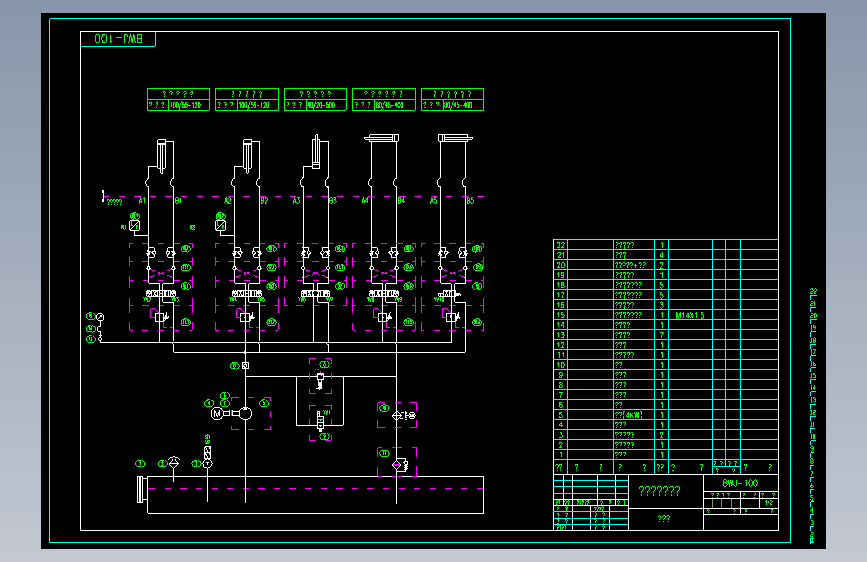Select the tank end cover flange symbol
The width and height of the screenshot is (867, 562).
pyautogui.click(x=141, y=490)
